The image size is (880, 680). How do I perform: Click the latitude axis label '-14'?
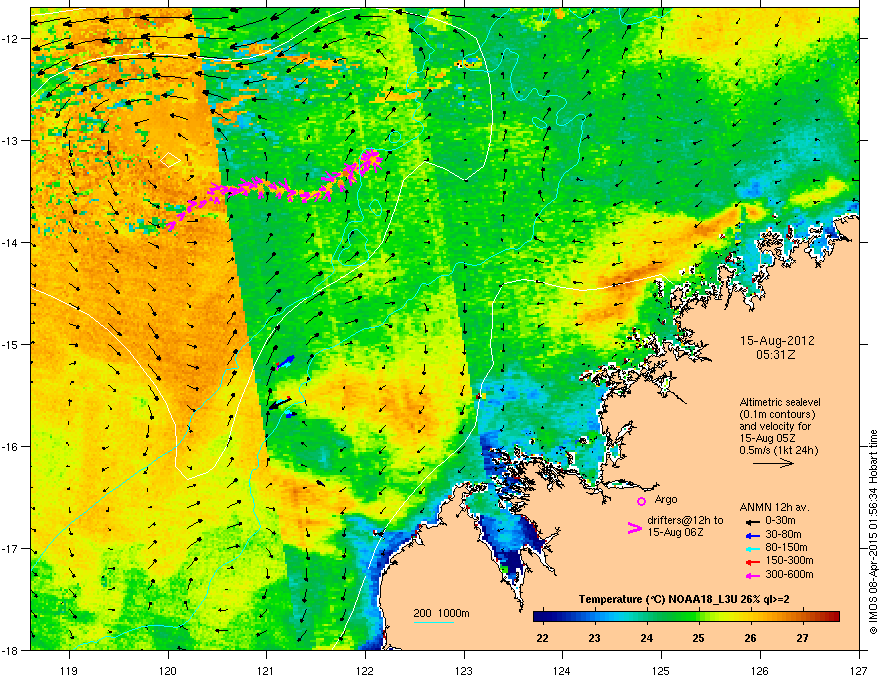tap(11, 242)
